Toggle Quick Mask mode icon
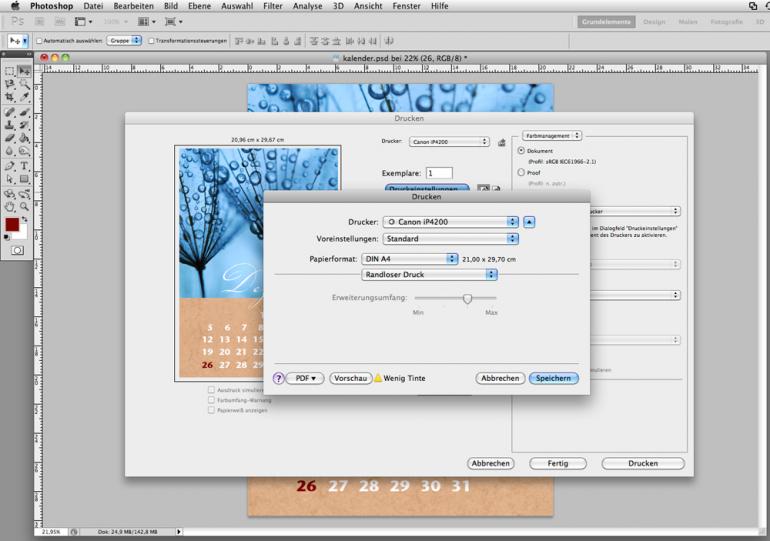 click(x=17, y=250)
